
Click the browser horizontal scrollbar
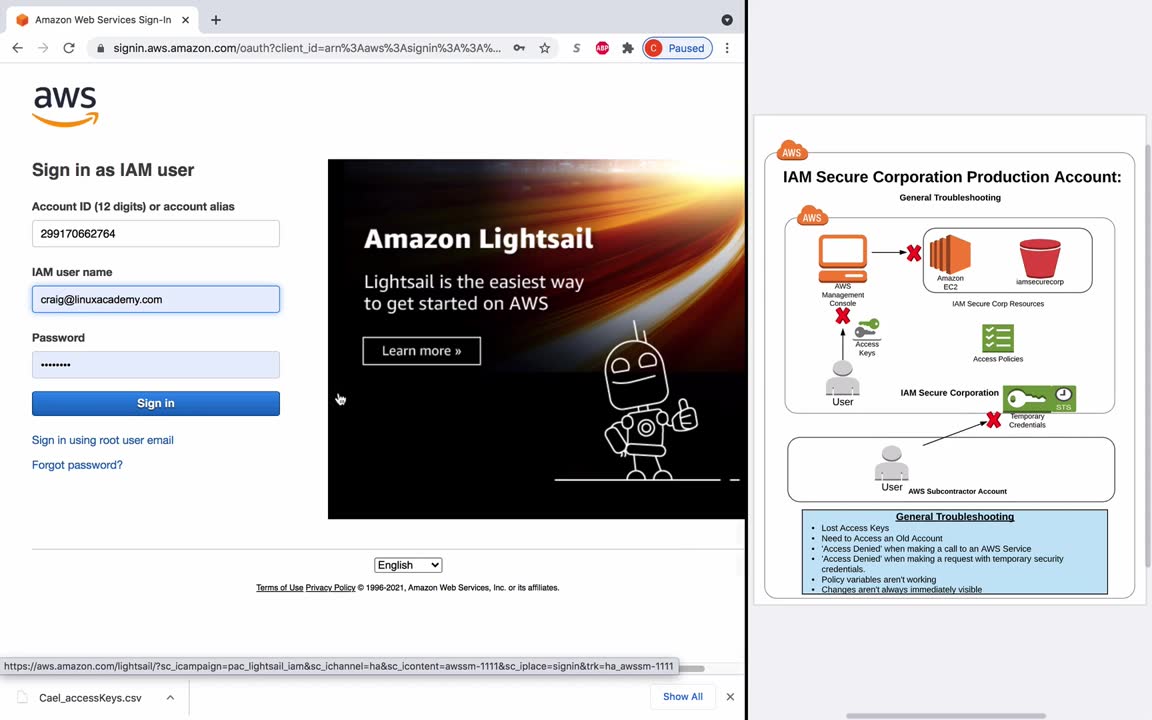[x=691, y=669]
